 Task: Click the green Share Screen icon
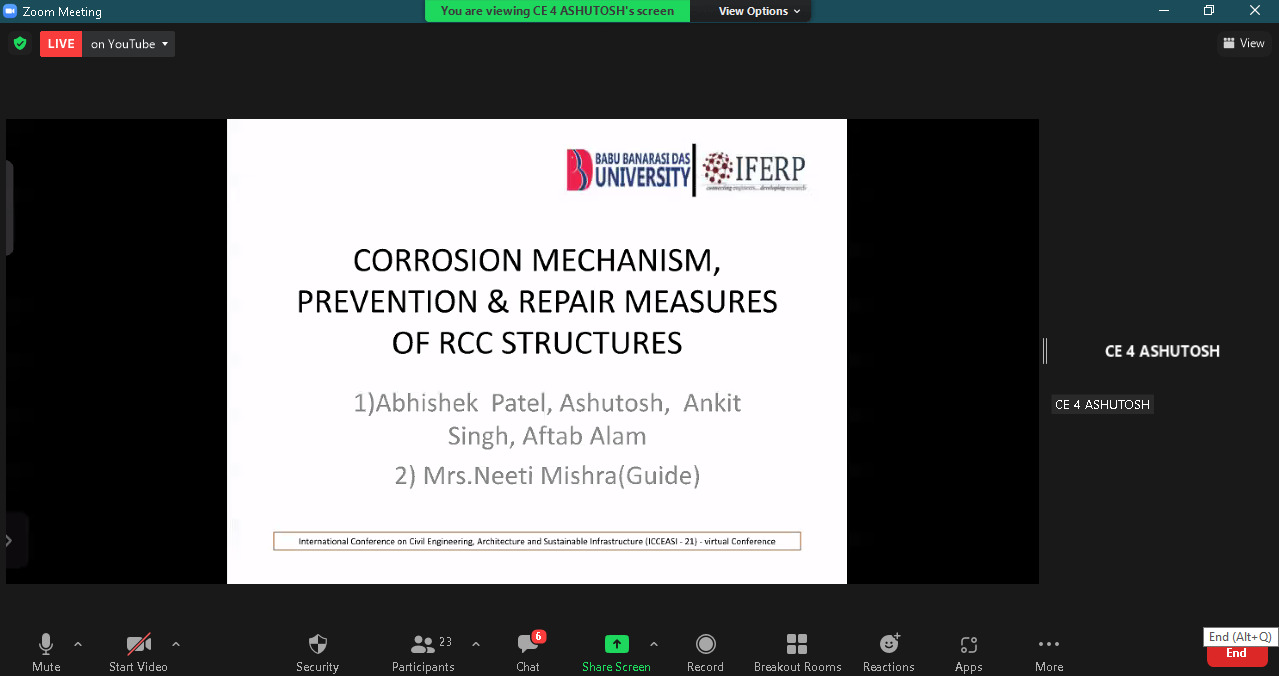(617, 644)
